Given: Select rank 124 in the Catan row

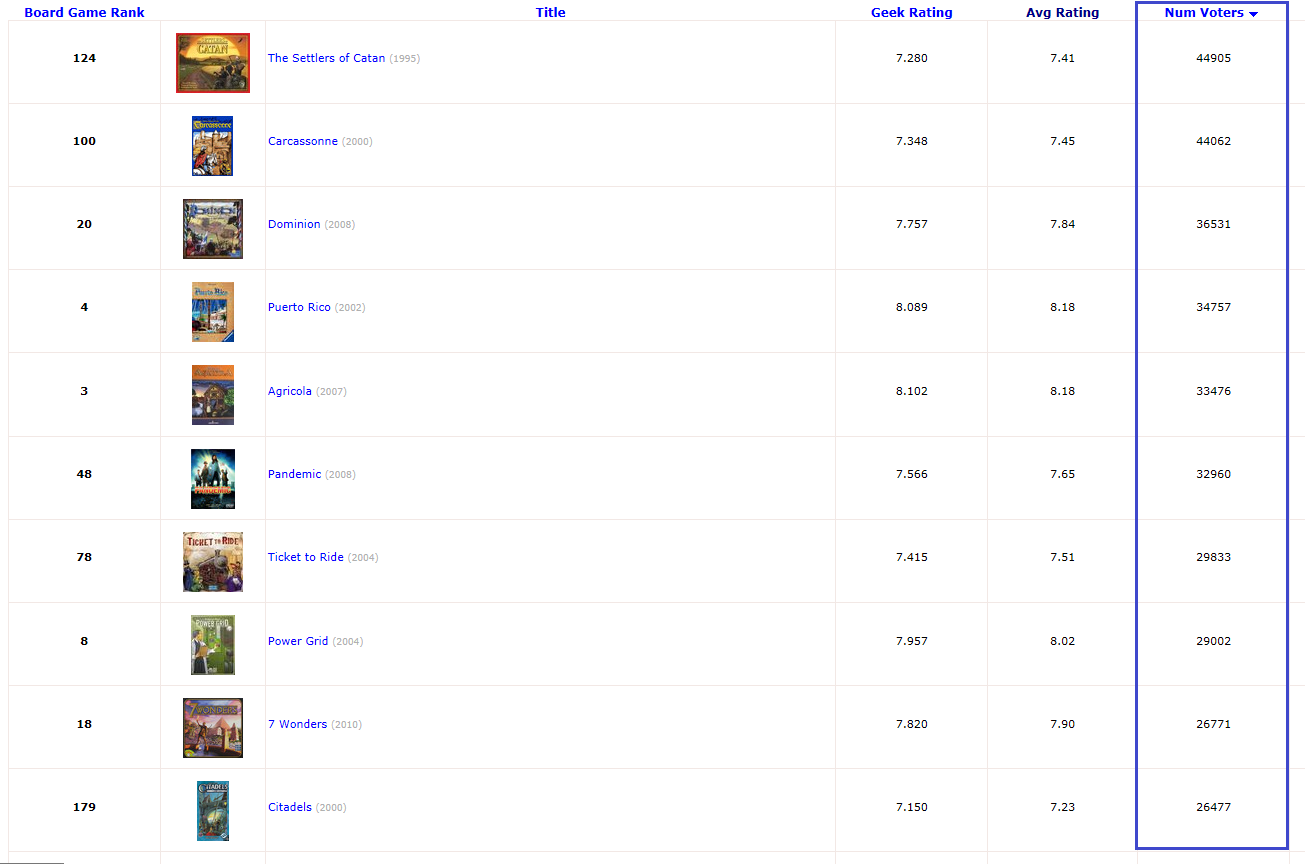Looking at the screenshot, I should tap(84, 58).
